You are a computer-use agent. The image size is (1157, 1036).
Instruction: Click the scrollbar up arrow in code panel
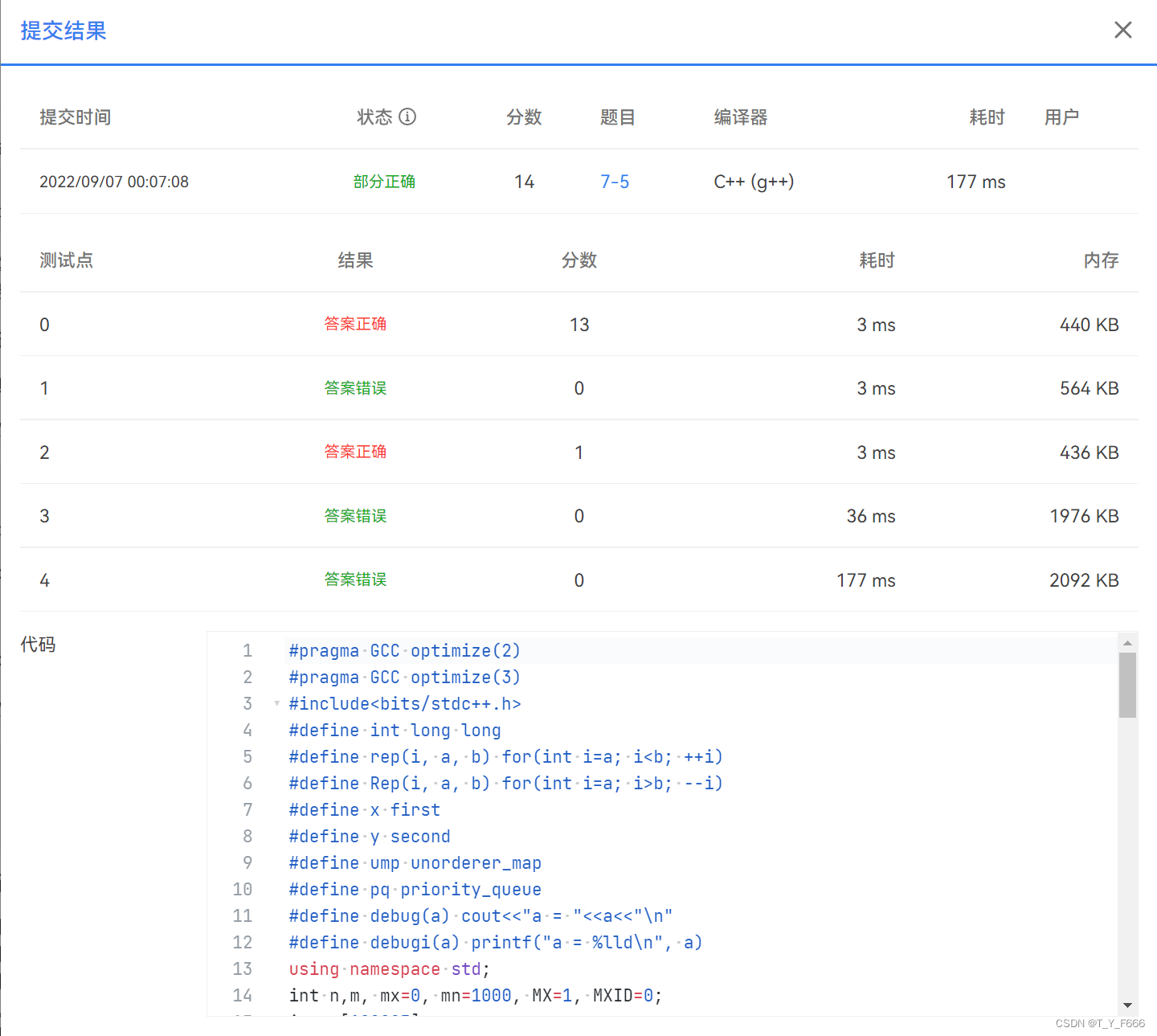click(x=1128, y=642)
